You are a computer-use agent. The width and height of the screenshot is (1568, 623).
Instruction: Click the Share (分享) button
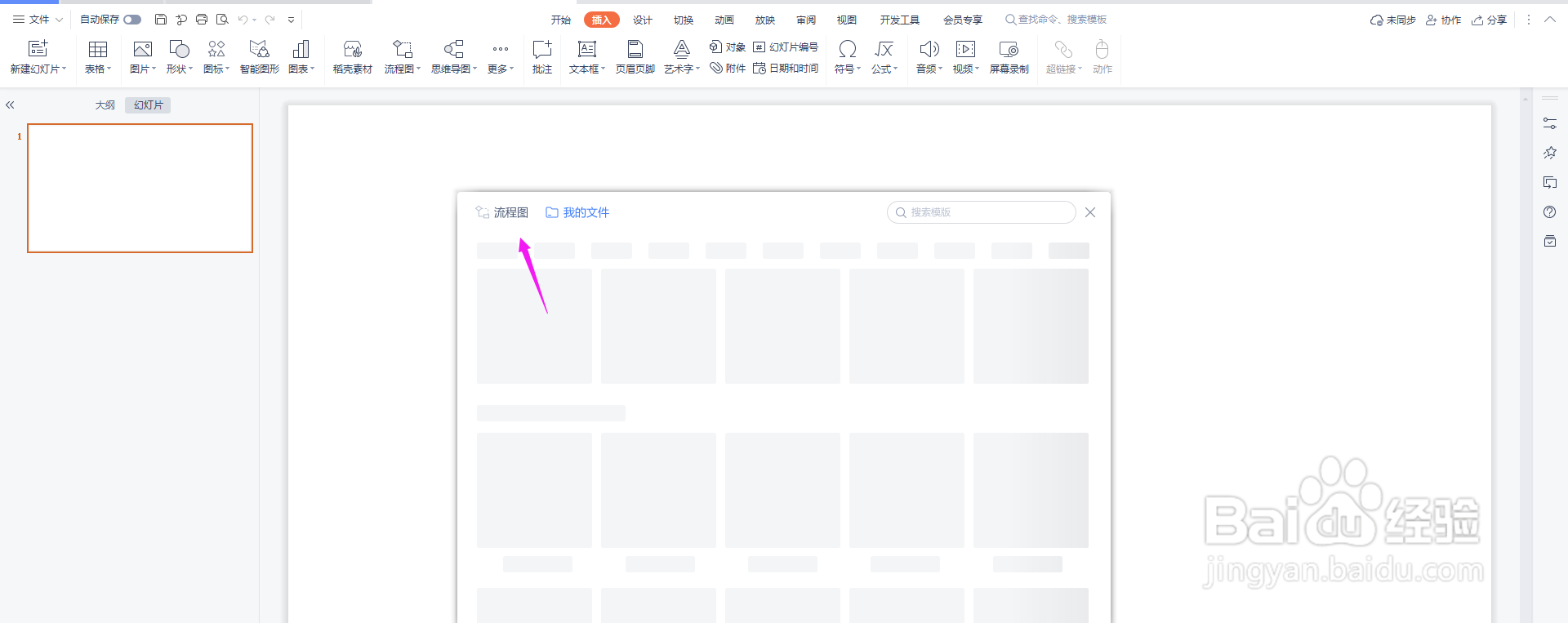click(x=1490, y=20)
